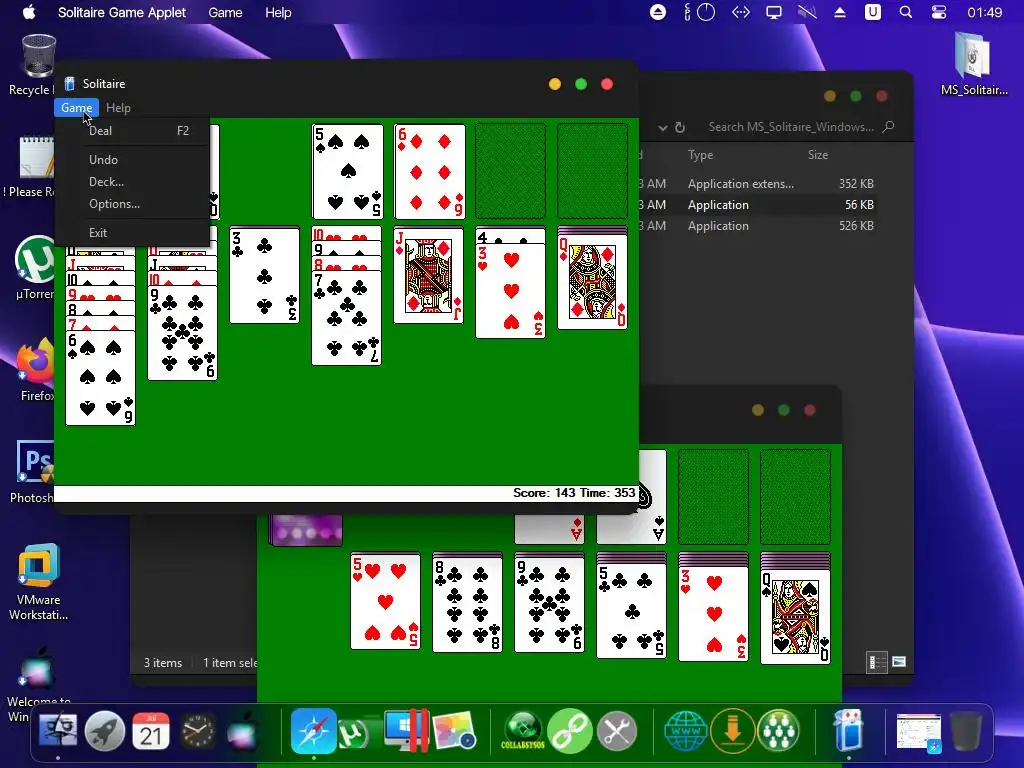Screen dimensions: 1024x768
Task: Sort Explorer files by Type column
Action: click(x=700, y=155)
